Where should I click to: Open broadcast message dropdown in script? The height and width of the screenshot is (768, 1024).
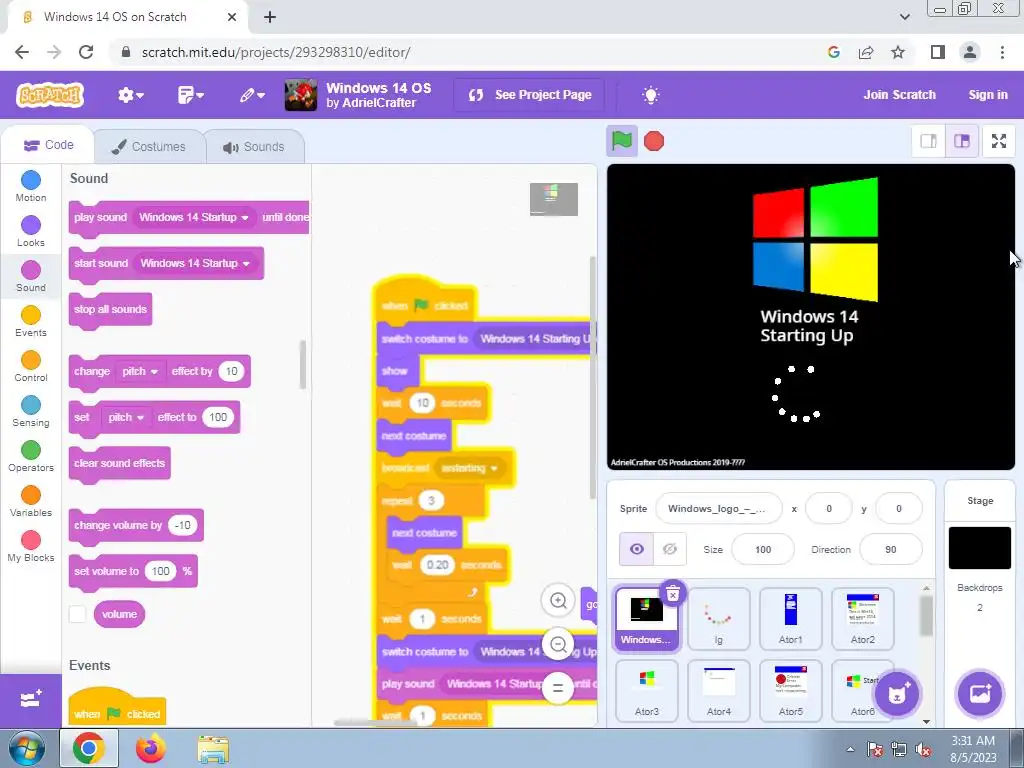point(470,468)
